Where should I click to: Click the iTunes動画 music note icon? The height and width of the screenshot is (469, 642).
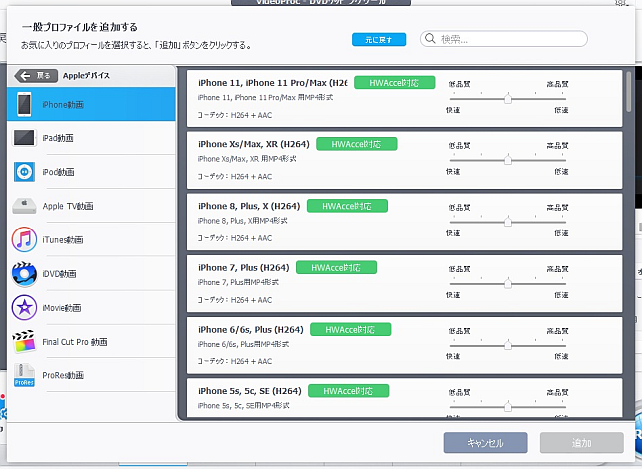point(24,240)
